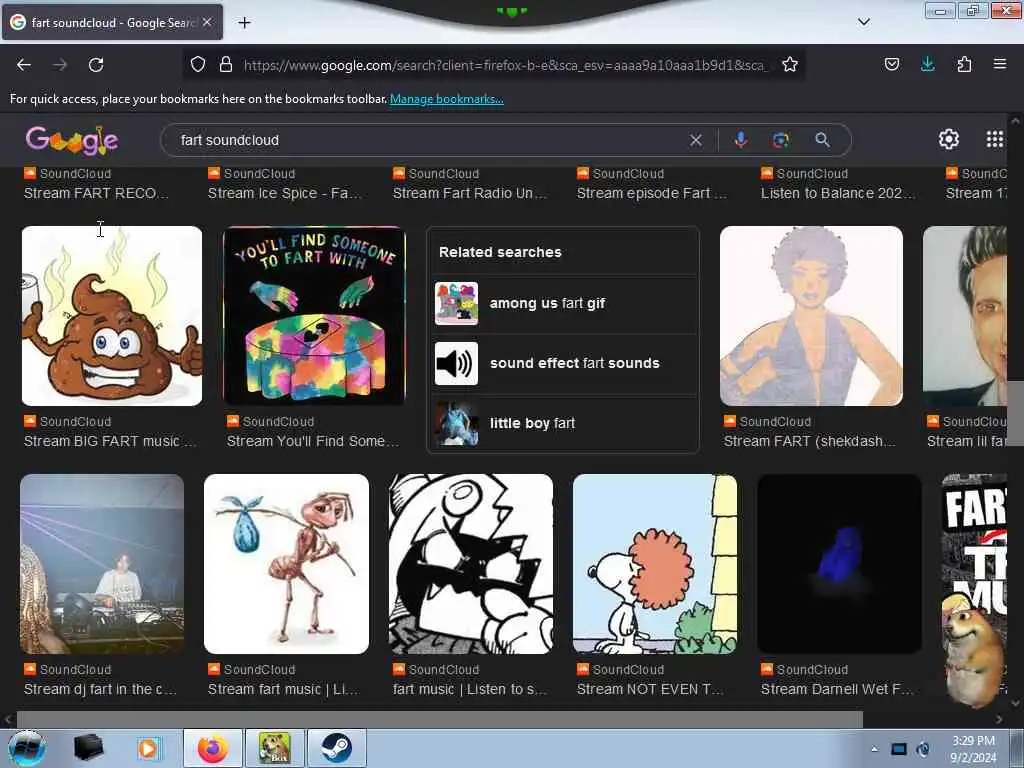This screenshot has height=768, width=1024.
Task: Open Stream BIG FART music caption
Action: (110, 441)
